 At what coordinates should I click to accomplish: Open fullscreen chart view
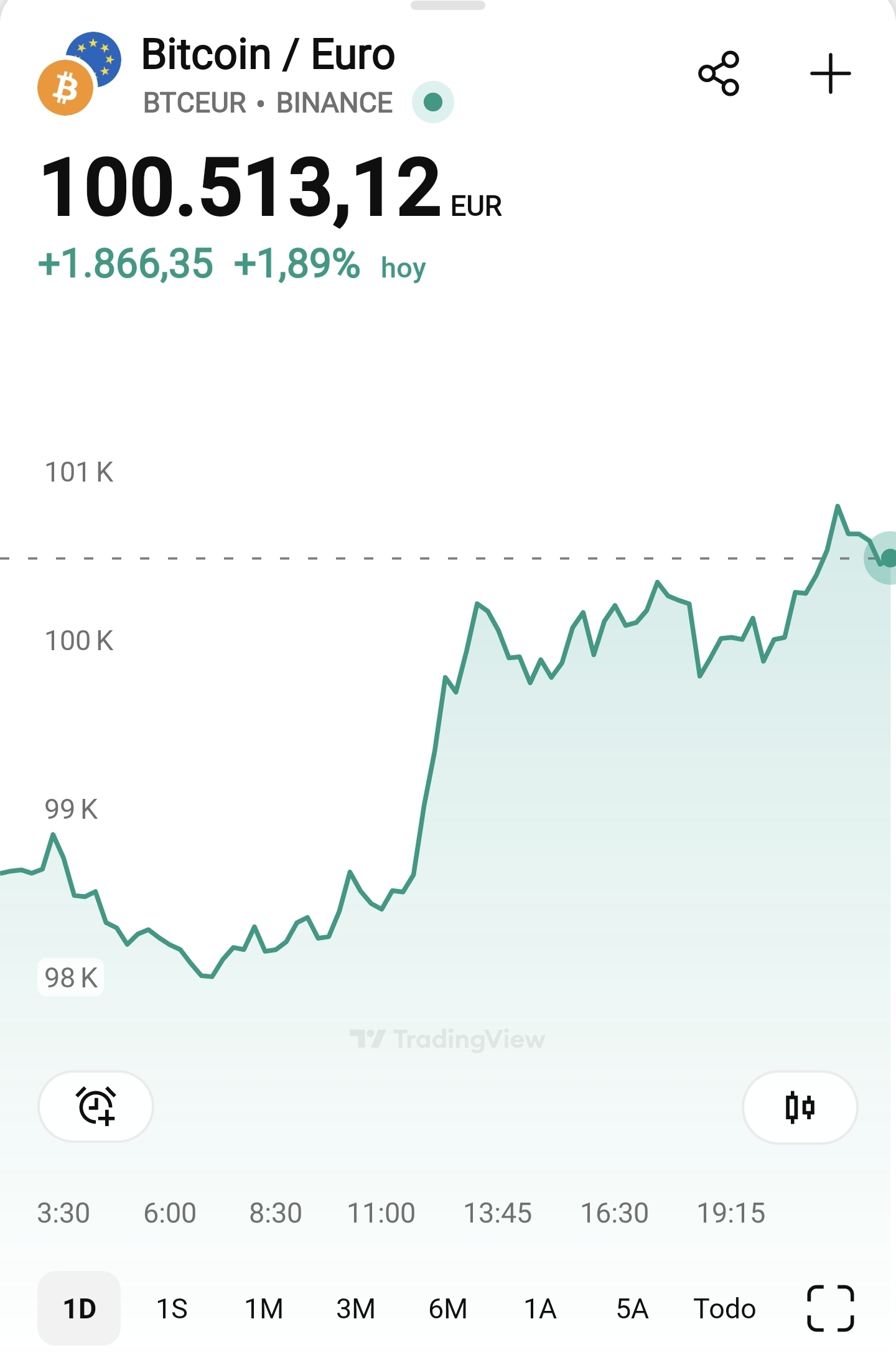coord(830,1308)
